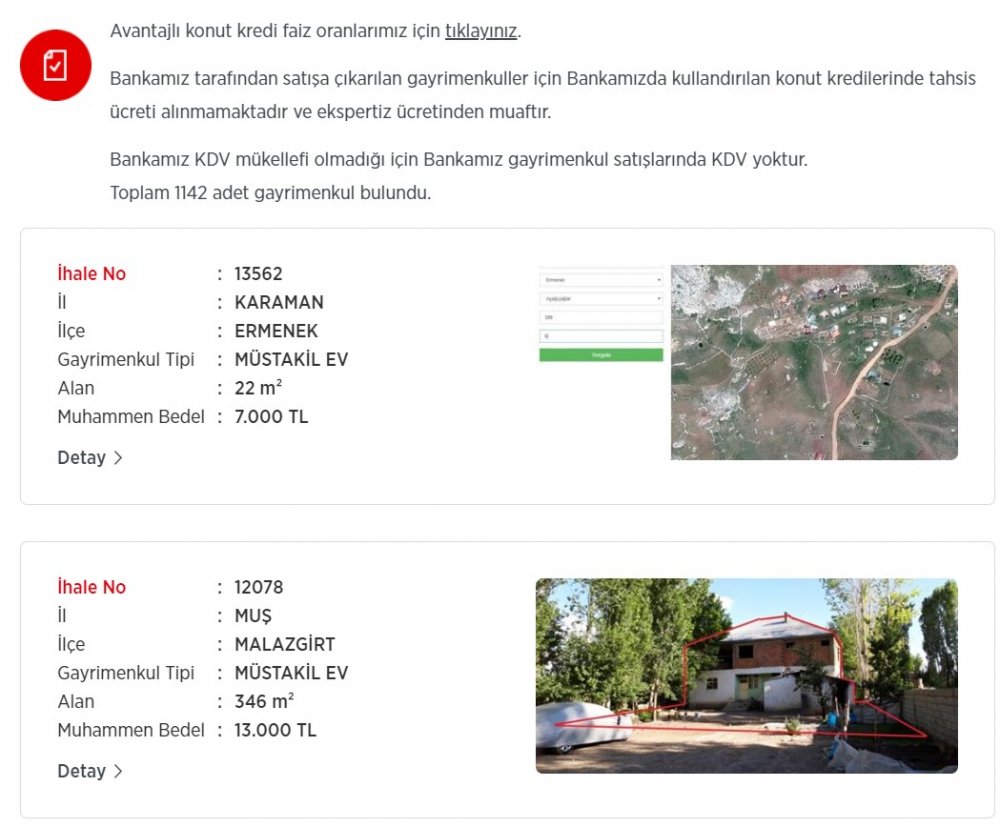Click the 13.000 TL price value
The width and height of the screenshot is (1000, 827).
pyautogui.click(x=275, y=730)
